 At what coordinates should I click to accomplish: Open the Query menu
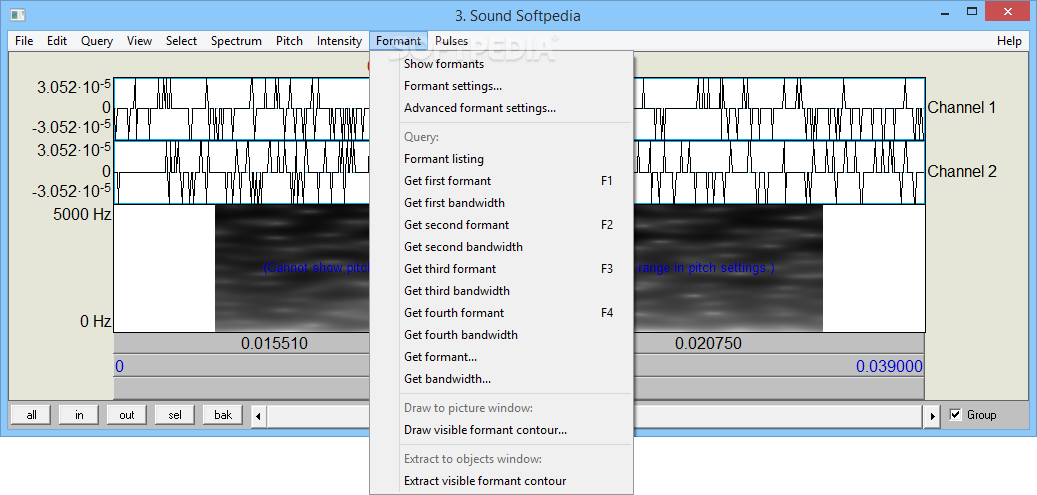click(x=97, y=41)
